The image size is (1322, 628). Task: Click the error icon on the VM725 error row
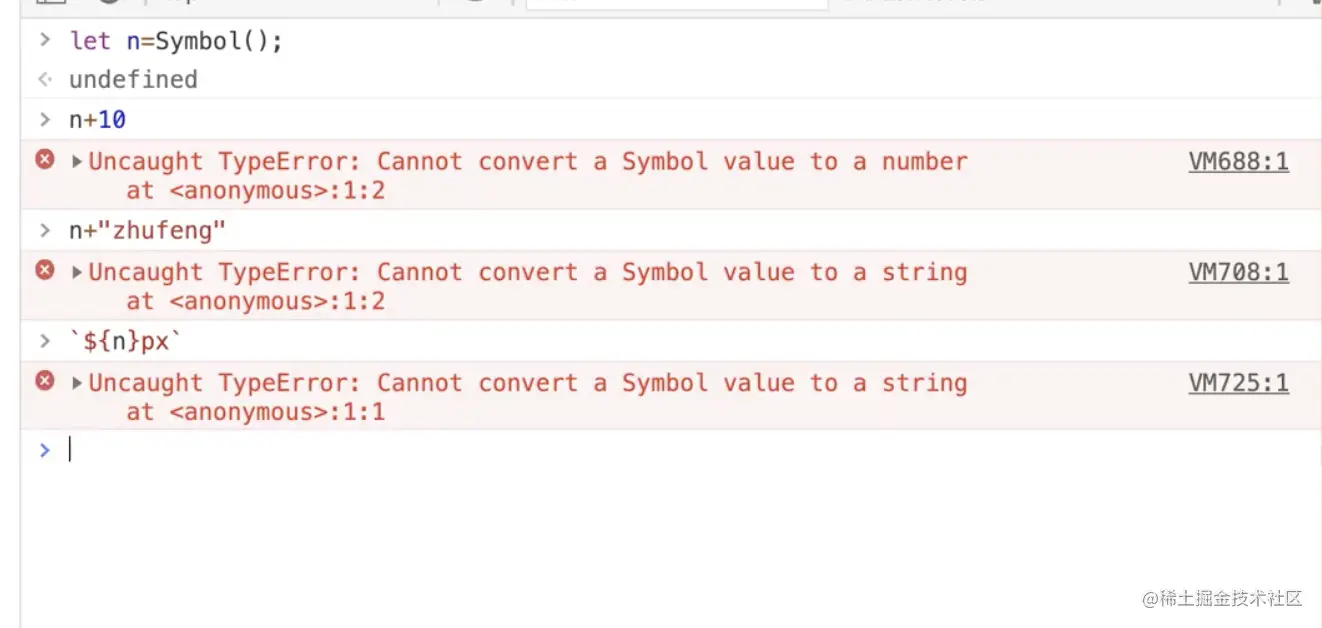(45, 380)
